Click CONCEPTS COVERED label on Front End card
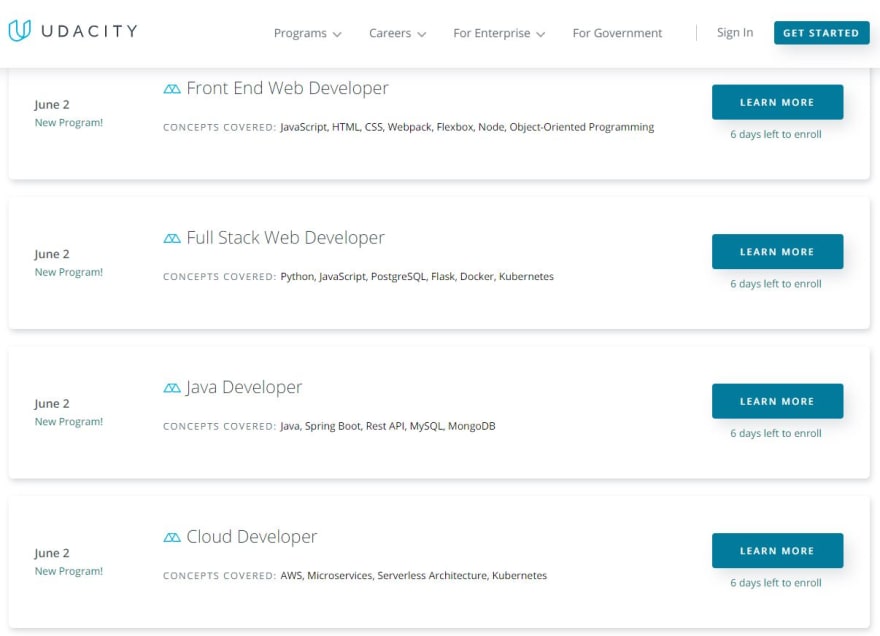This screenshot has height=636, width=880. pyautogui.click(x=219, y=127)
